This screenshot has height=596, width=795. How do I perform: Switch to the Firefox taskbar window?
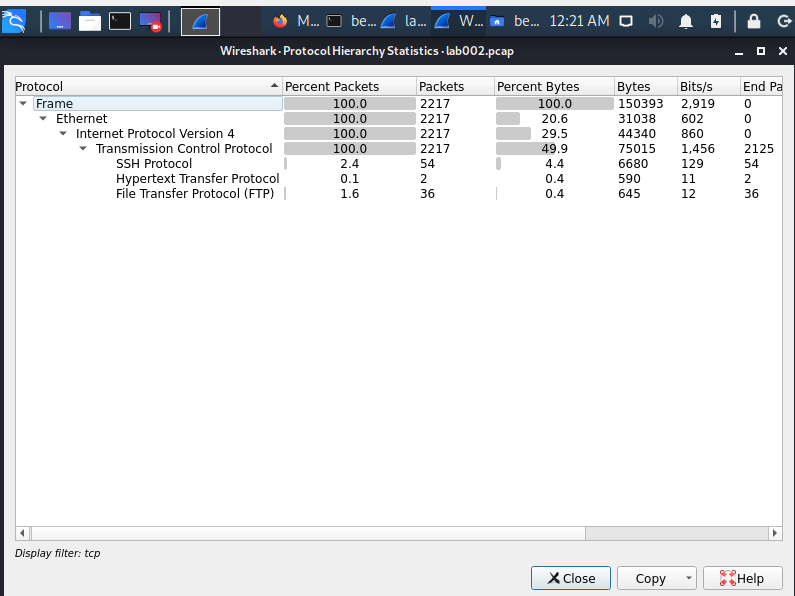[x=296, y=21]
